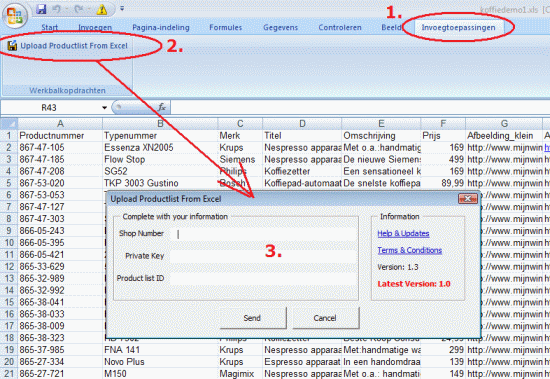The image size is (550, 379).
Task: Click the Omschrijving header cell
Action: [x=381, y=135]
